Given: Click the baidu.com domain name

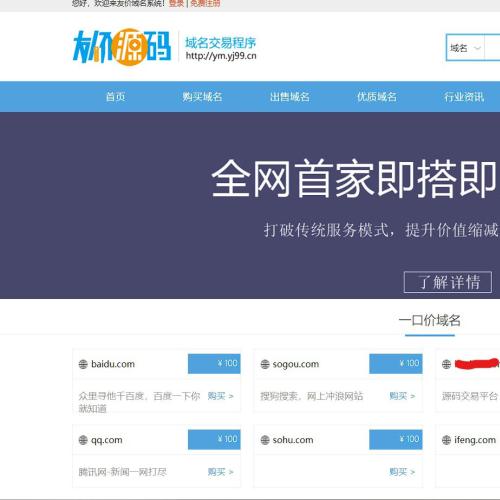Looking at the screenshot, I should pyautogui.click(x=113, y=364).
